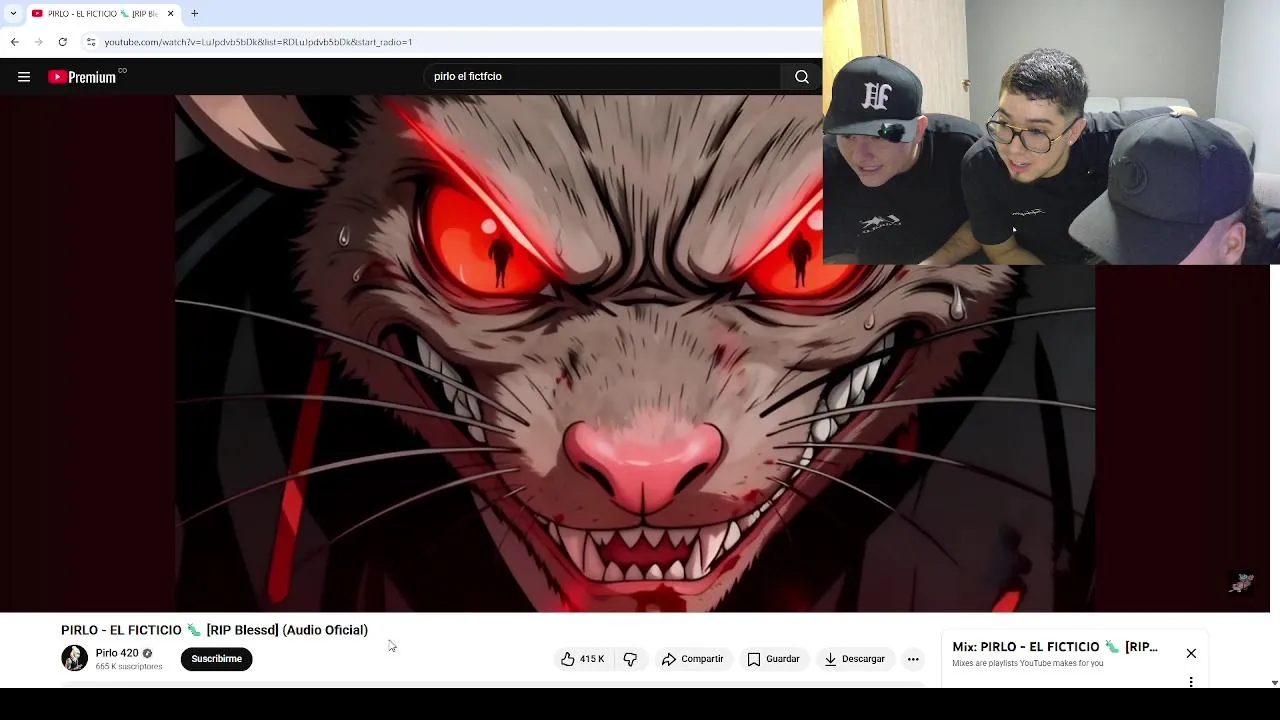Open the tab search dropdown arrow
Image resolution: width=1280 pixels, height=720 pixels.
(13, 14)
